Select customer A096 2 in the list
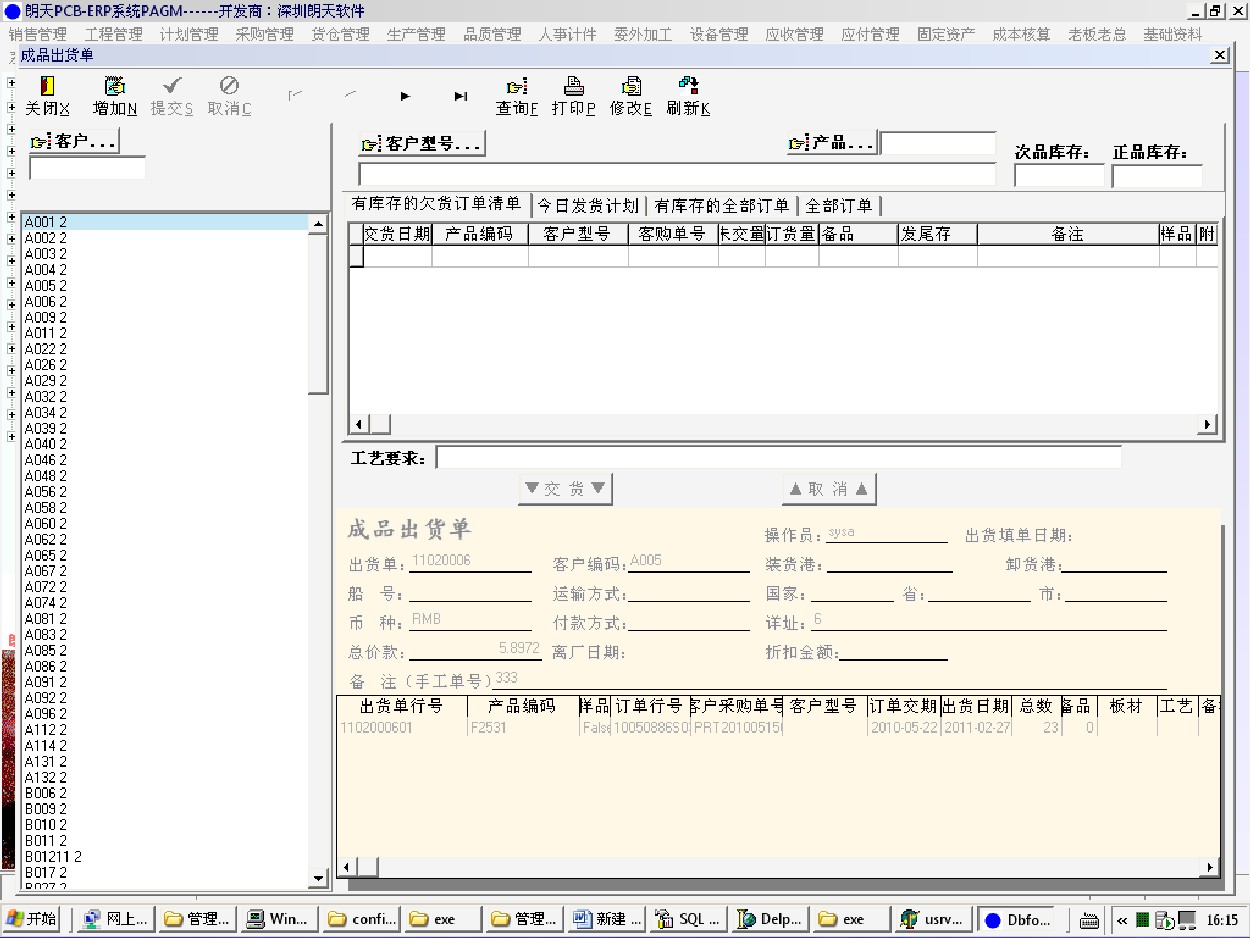The height and width of the screenshot is (938, 1250). 165,714
